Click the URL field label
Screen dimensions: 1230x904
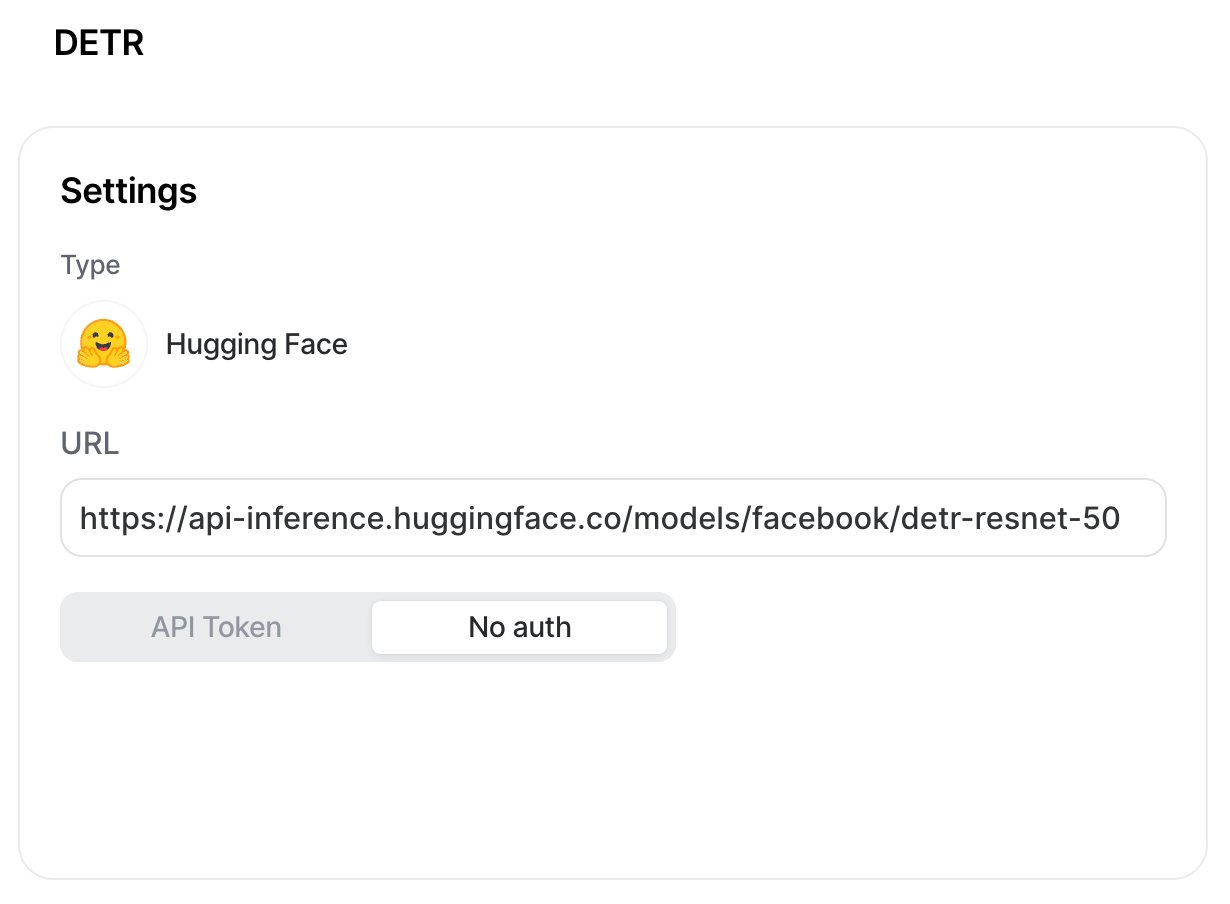(90, 443)
